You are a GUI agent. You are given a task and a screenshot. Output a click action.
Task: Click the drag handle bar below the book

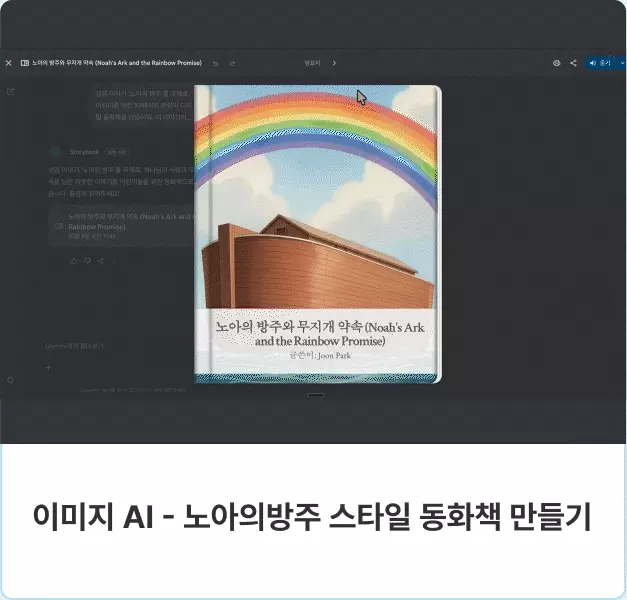point(316,395)
